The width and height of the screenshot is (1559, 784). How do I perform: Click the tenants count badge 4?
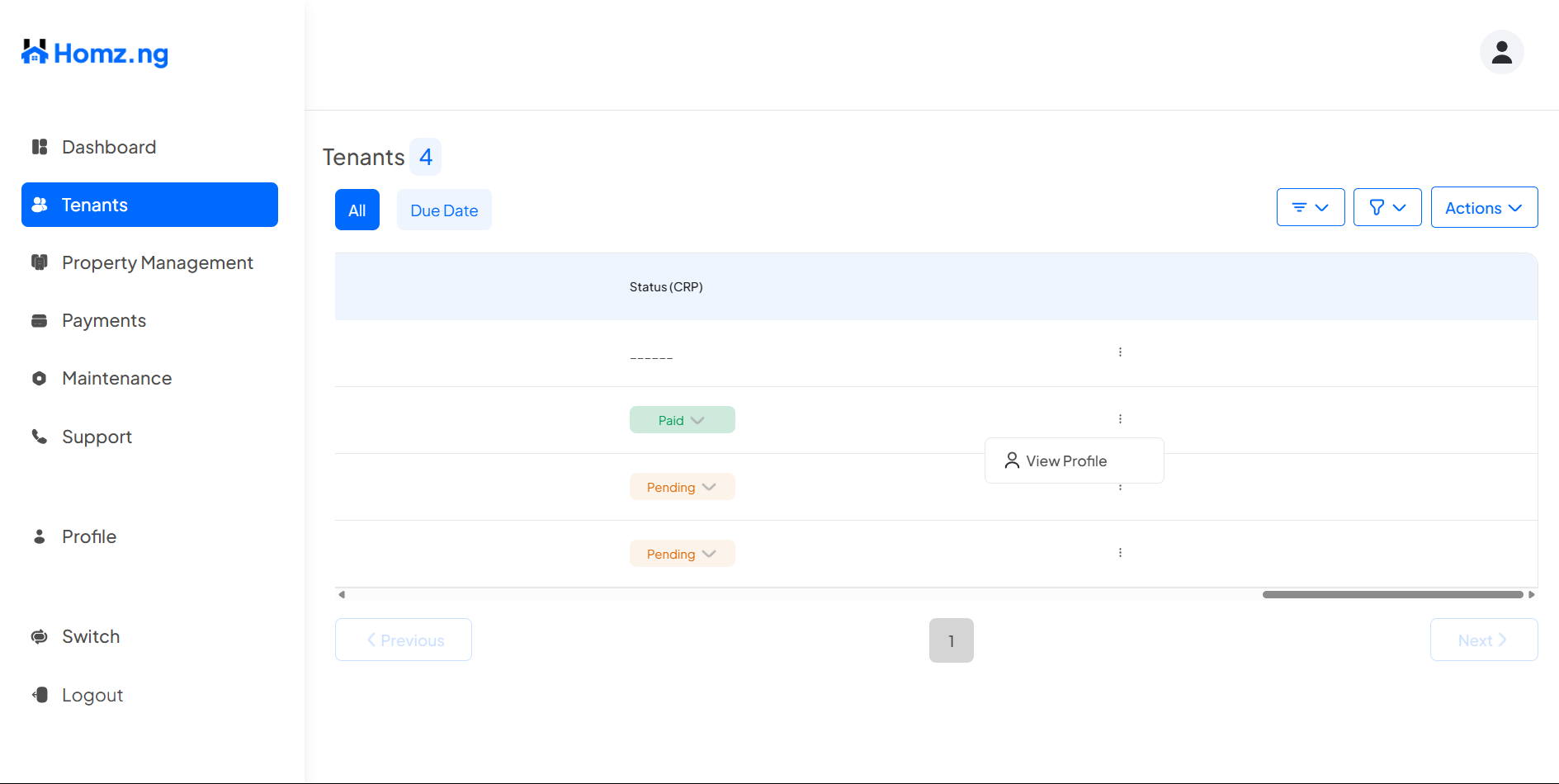click(425, 157)
